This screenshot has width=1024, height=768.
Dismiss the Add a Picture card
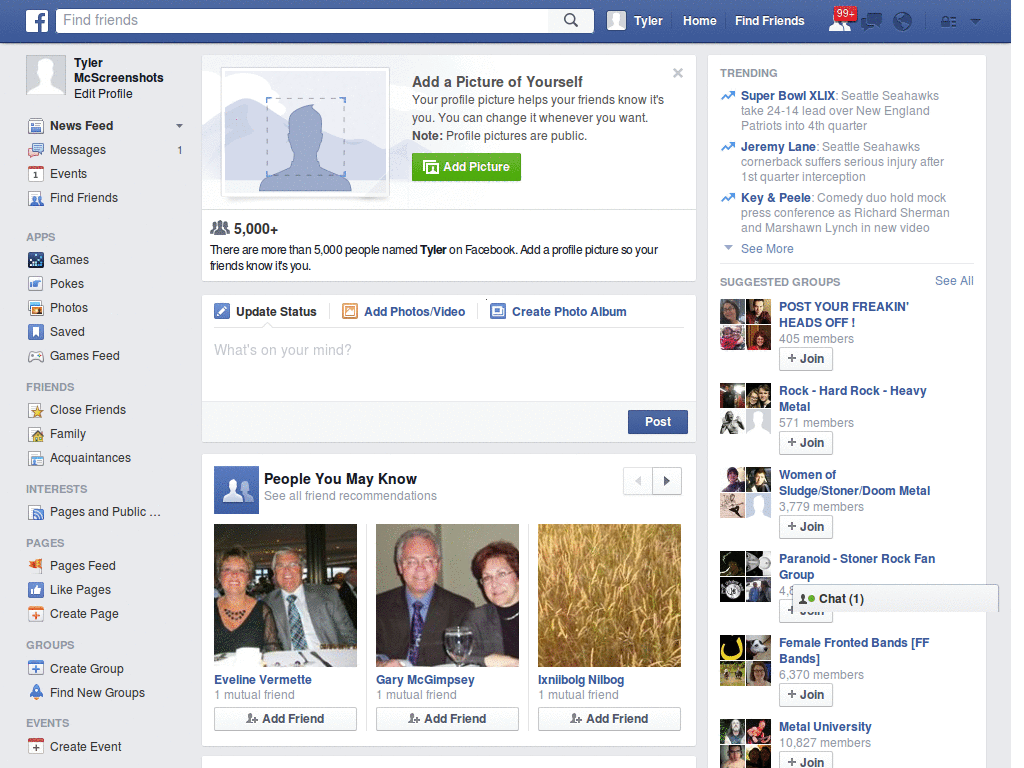[x=678, y=73]
